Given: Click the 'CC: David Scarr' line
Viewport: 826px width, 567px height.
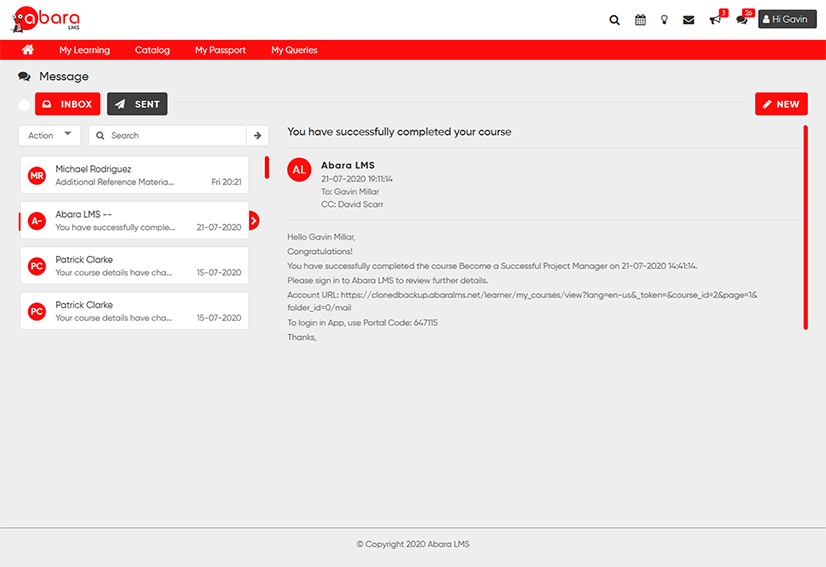Looking at the screenshot, I should (x=352, y=204).
